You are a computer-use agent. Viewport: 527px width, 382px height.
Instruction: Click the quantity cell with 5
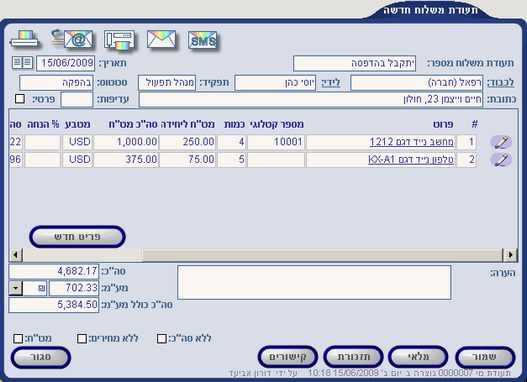tap(232, 160)
